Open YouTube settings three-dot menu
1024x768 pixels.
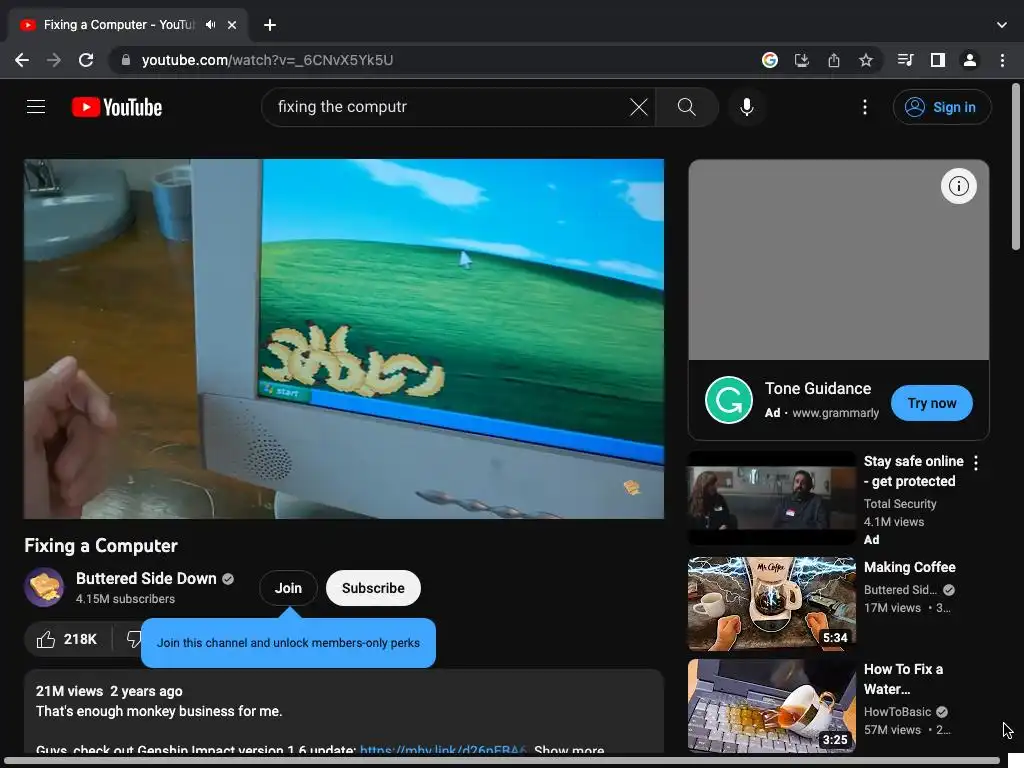click(865, 107)
